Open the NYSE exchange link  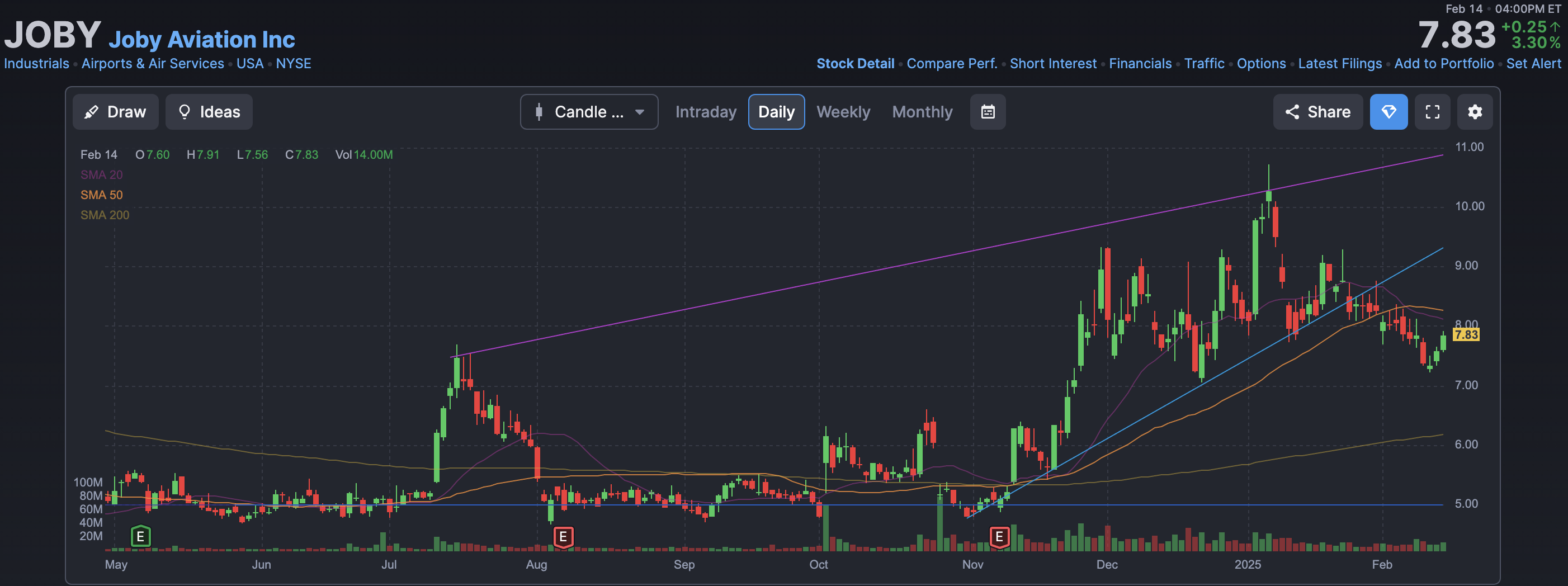click(x=294, y=63)
